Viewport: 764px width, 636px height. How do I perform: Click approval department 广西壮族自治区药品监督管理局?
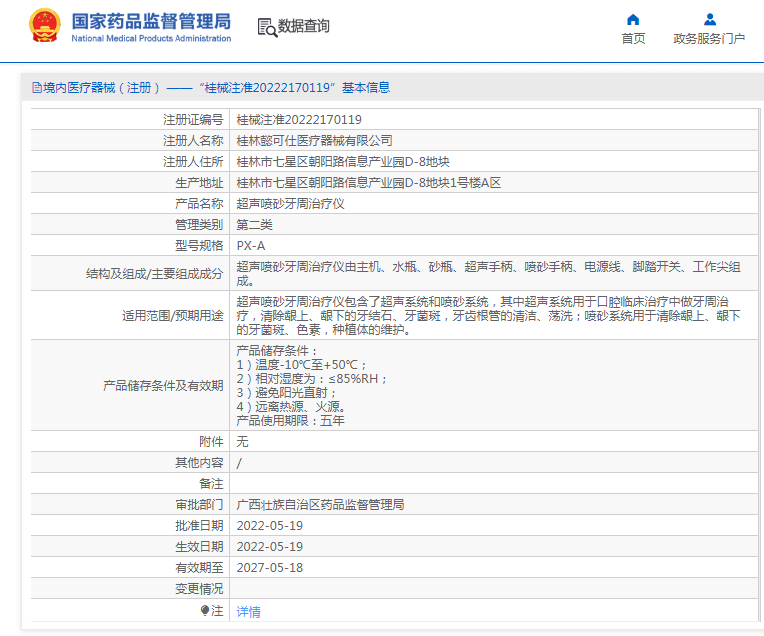(x=320, y=504)
